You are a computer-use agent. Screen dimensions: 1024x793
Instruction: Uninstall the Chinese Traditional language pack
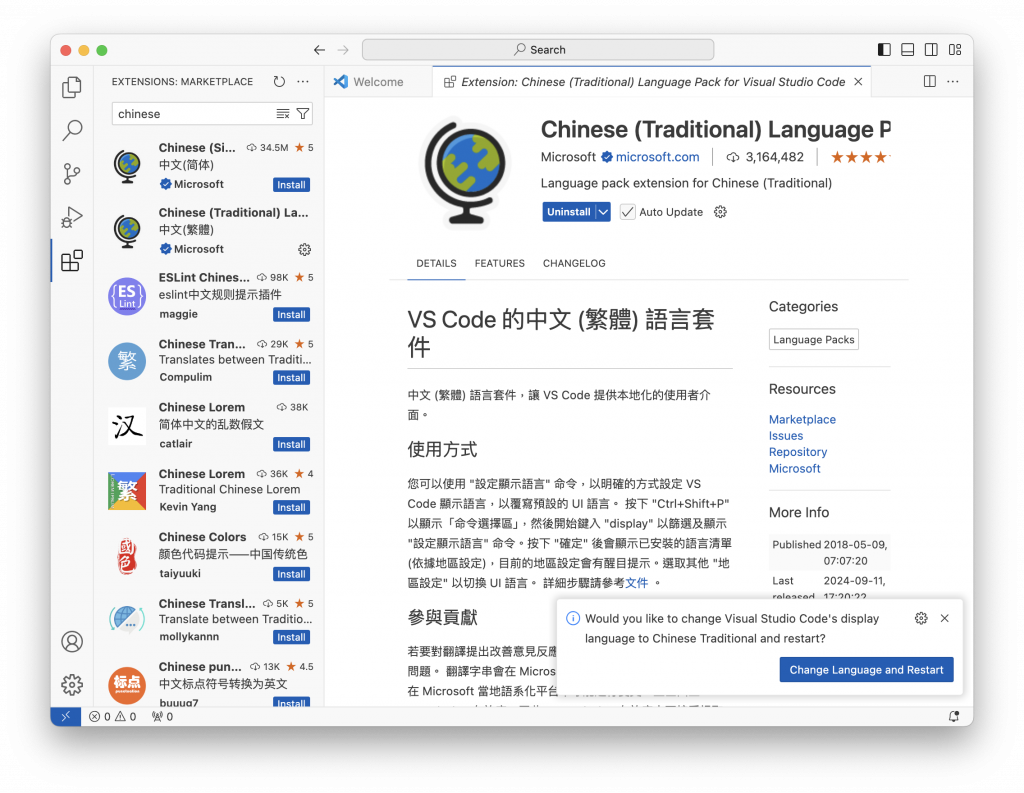pos(568,212)
